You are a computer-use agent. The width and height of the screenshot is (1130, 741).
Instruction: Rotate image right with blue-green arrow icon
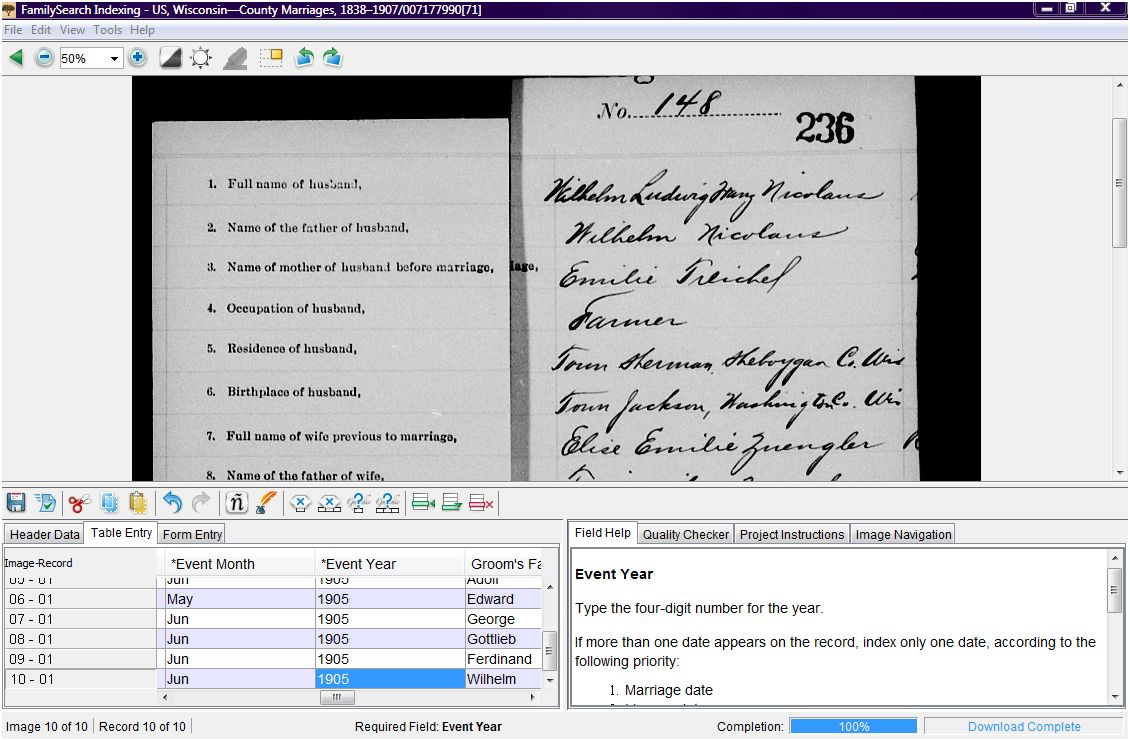pyautogui.click(x=332, y=58)
